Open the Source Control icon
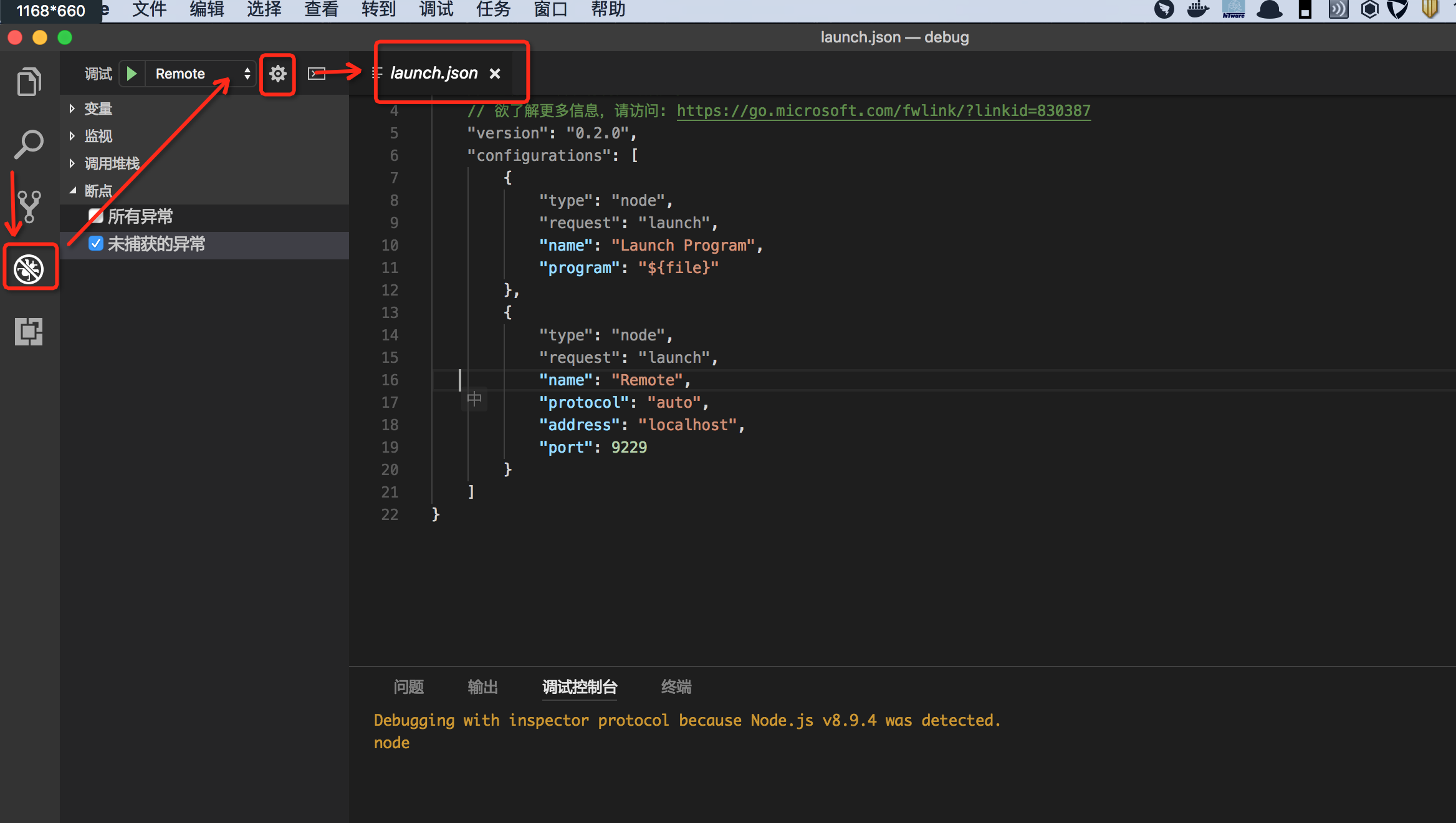This screenshot has height=823, width=1456. pyautogui.click(x=29, y=206)
